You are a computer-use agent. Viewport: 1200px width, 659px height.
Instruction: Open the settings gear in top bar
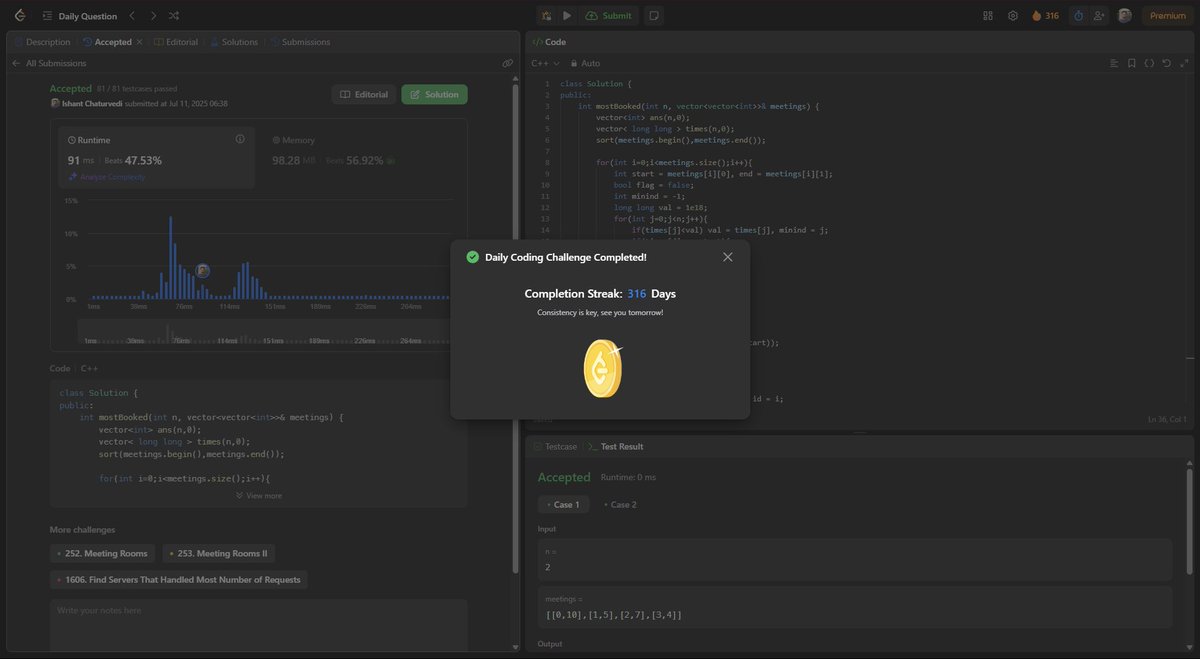(x=1013, y=16)
